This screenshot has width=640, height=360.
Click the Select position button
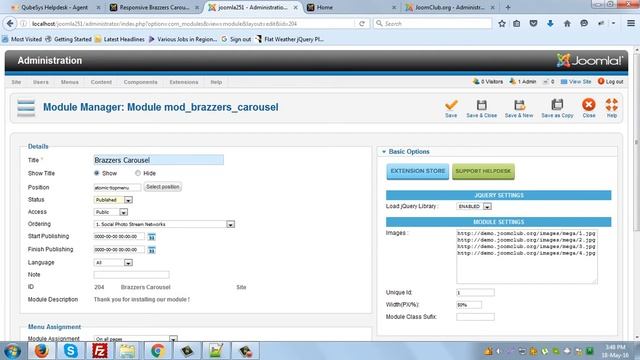(163, 187)
